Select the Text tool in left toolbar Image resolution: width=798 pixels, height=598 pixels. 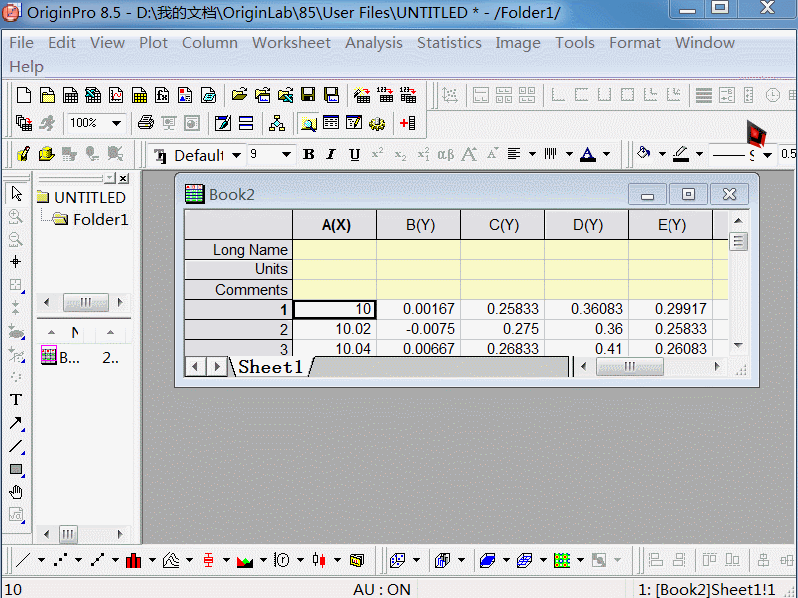pos(16,399)
